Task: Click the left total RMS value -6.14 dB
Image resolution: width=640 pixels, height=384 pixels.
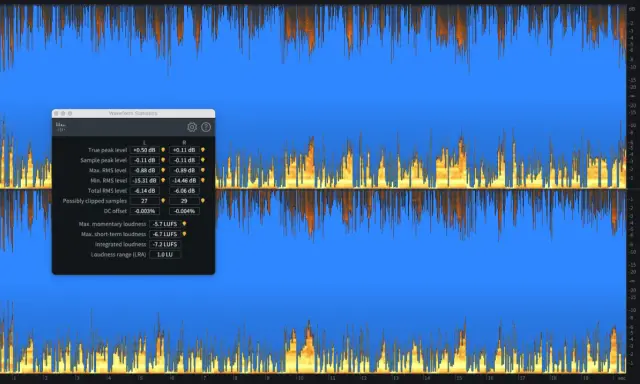Action: [144, 191]
